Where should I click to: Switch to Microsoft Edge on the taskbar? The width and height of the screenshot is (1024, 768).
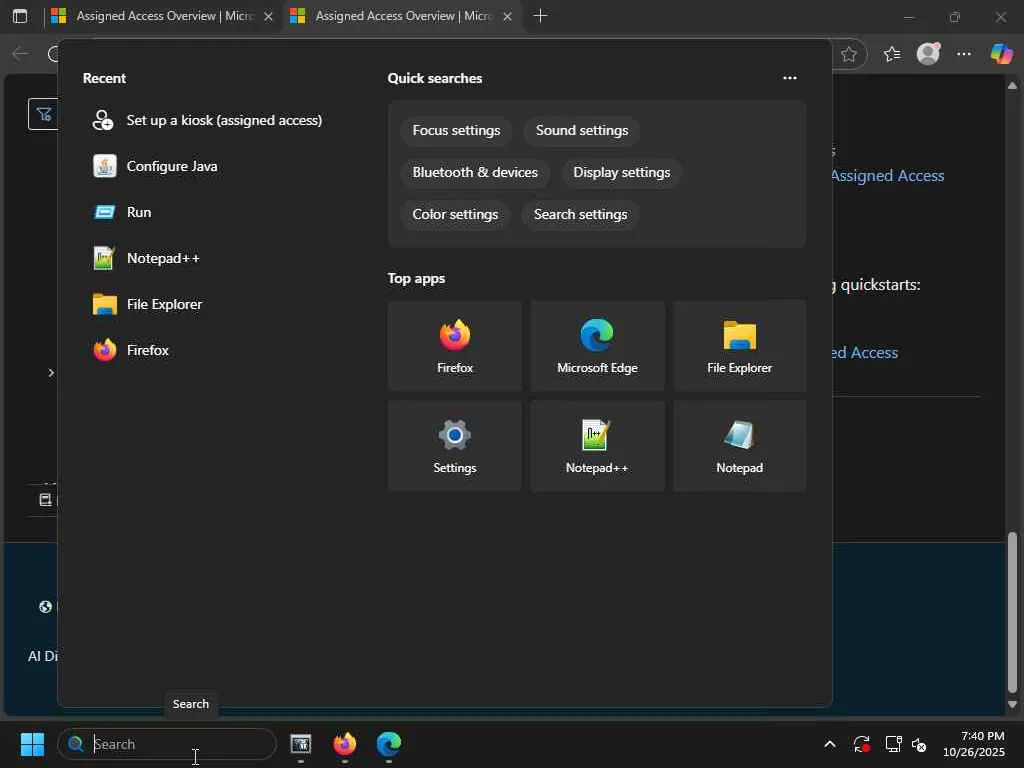pyautogui.click(x=389, y=744)
